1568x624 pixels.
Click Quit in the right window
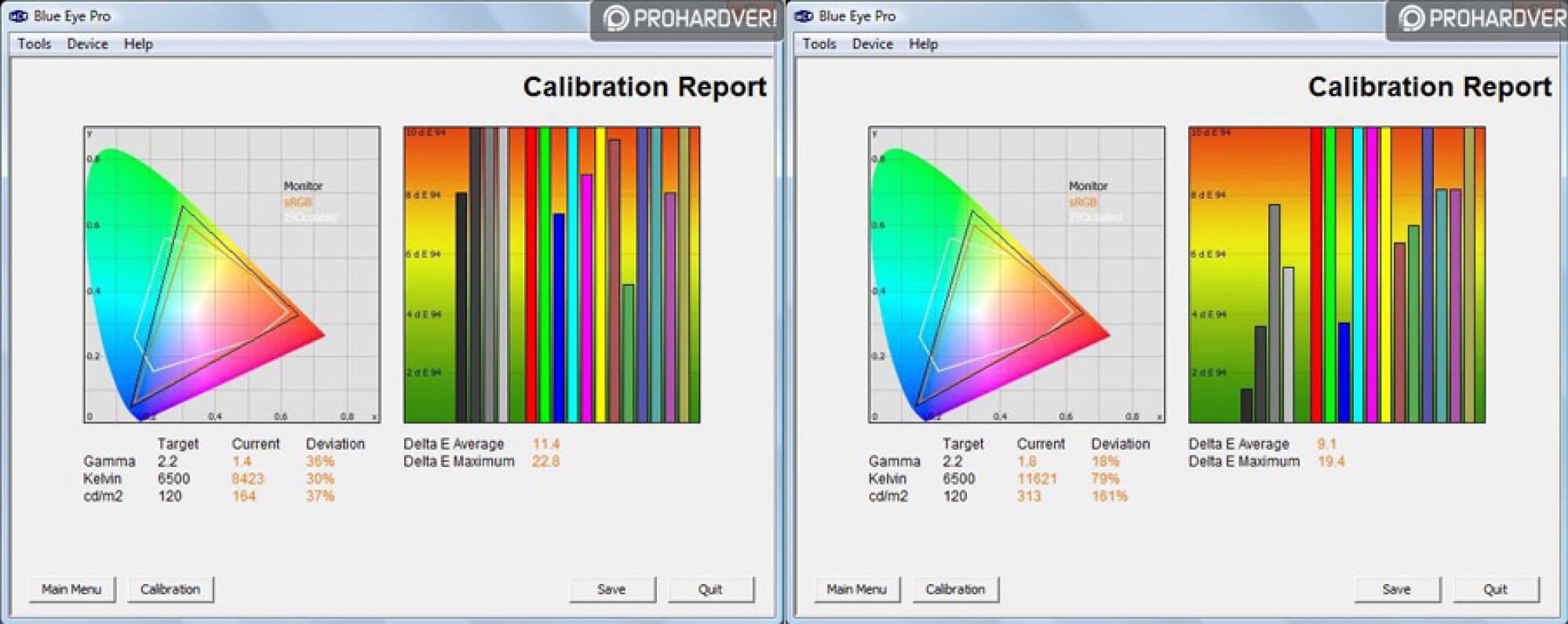1495,589
